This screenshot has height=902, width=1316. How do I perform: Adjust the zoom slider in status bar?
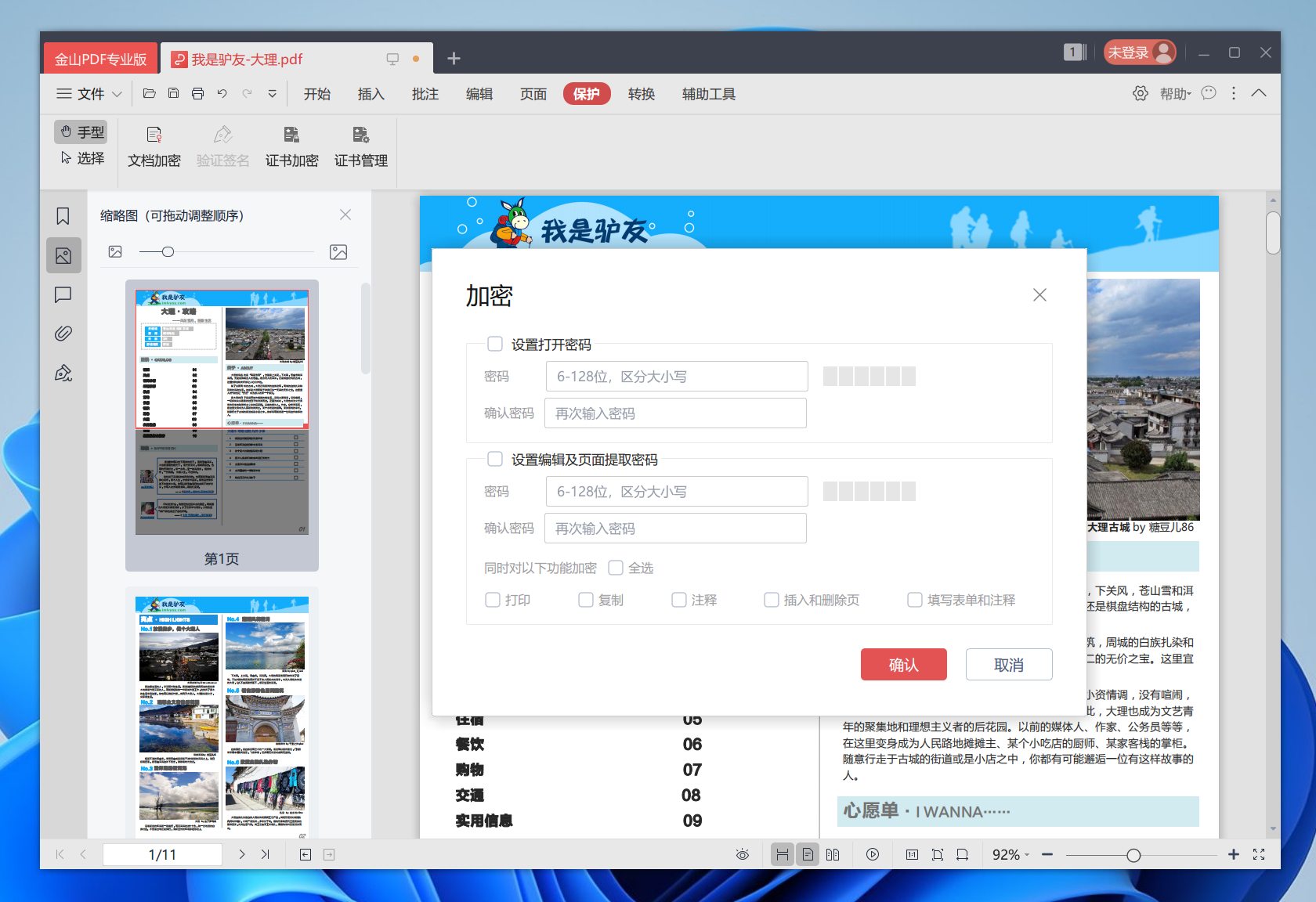1133,855
